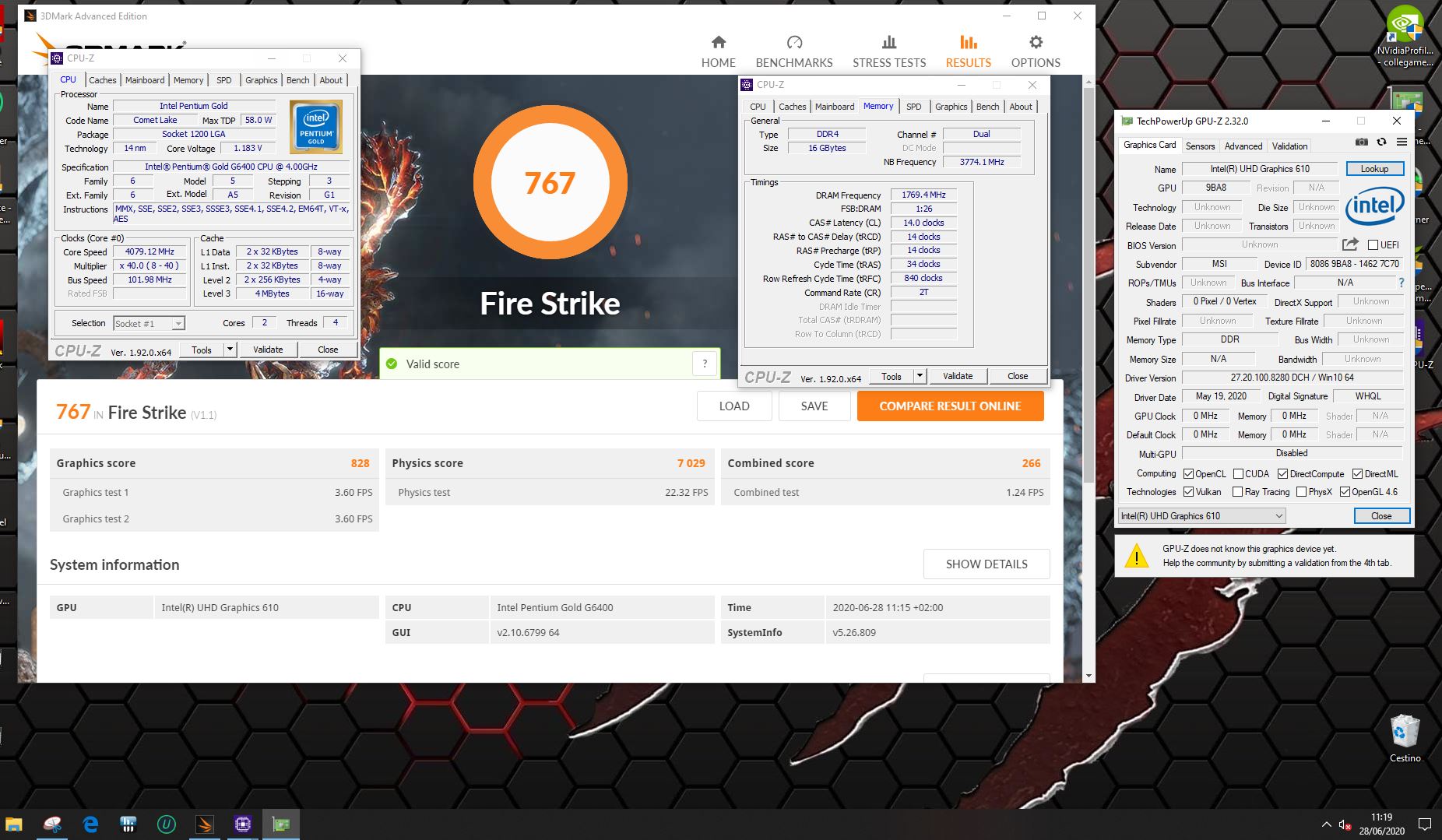Click the Valid score help question mark

(x=705, y=364)
